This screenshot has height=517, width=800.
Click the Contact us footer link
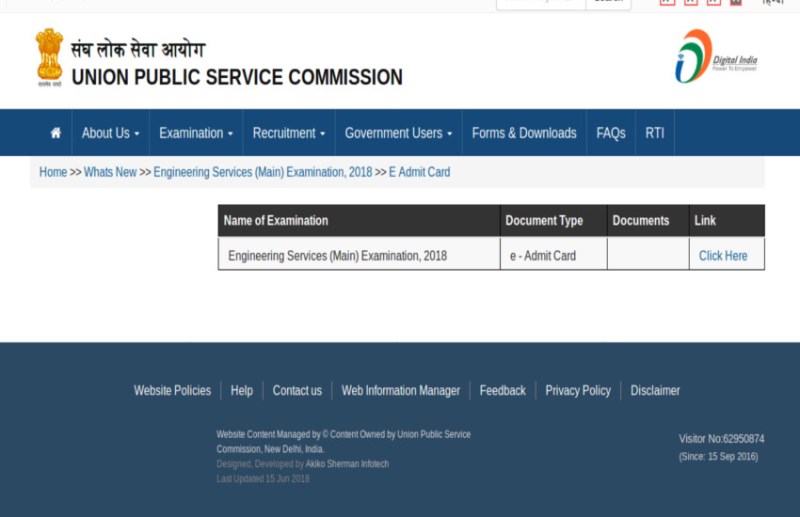point(297,391)
